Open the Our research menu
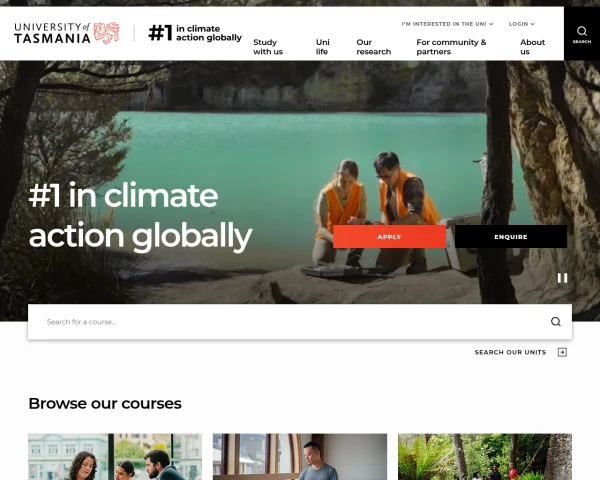The image size is (600, 480). point(373,47)
